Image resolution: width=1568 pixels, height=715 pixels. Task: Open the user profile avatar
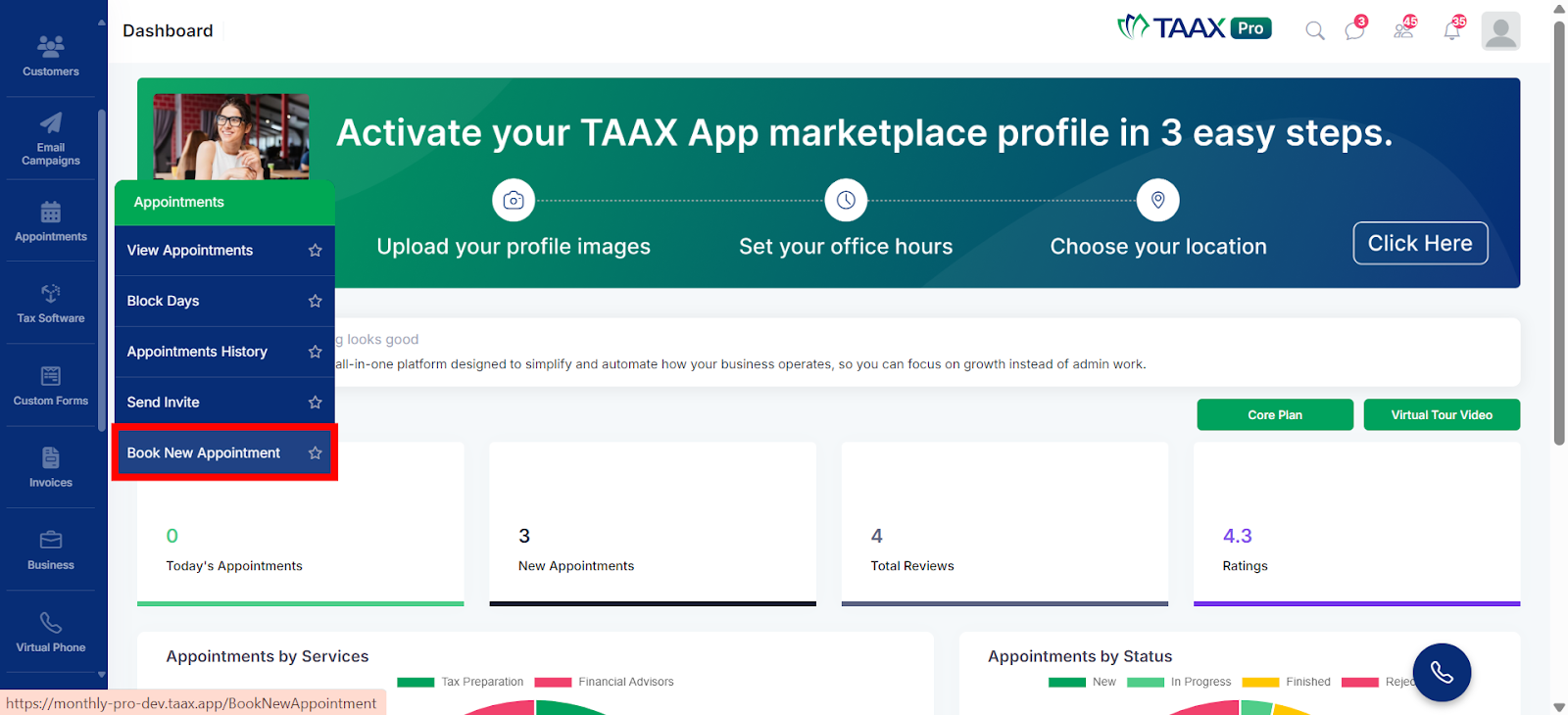pos(1500,31)
